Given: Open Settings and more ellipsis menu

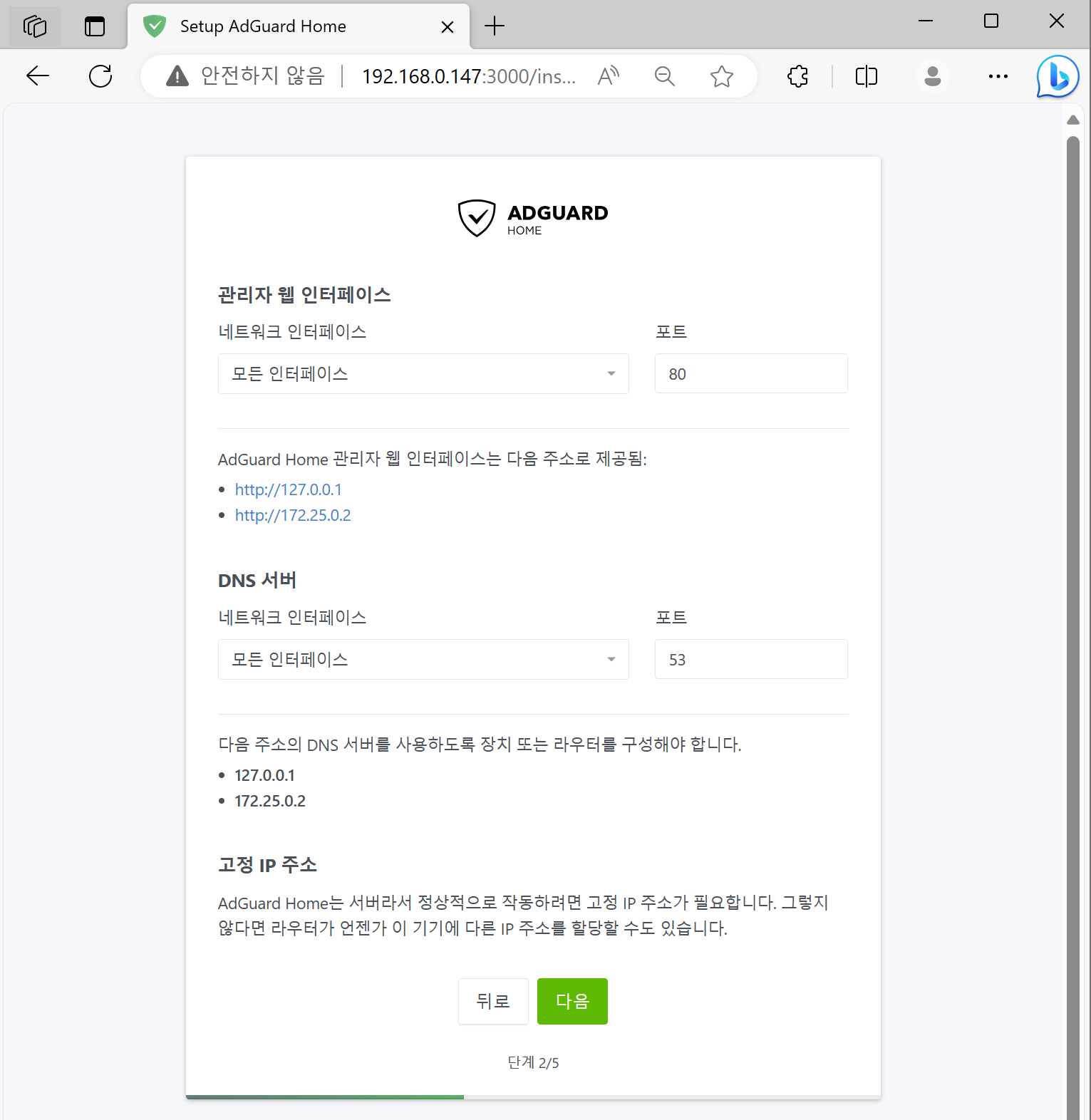Looking at the screenshot, I should click(x=998, y=76).
